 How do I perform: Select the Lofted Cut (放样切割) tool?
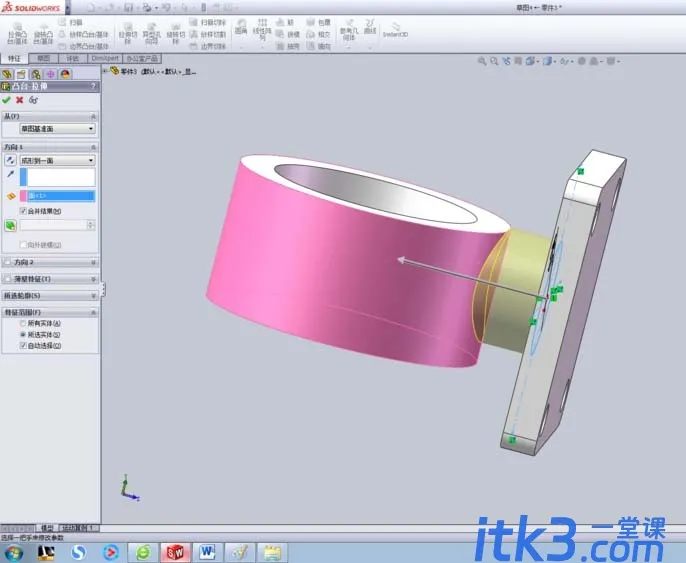pos(208,34)
